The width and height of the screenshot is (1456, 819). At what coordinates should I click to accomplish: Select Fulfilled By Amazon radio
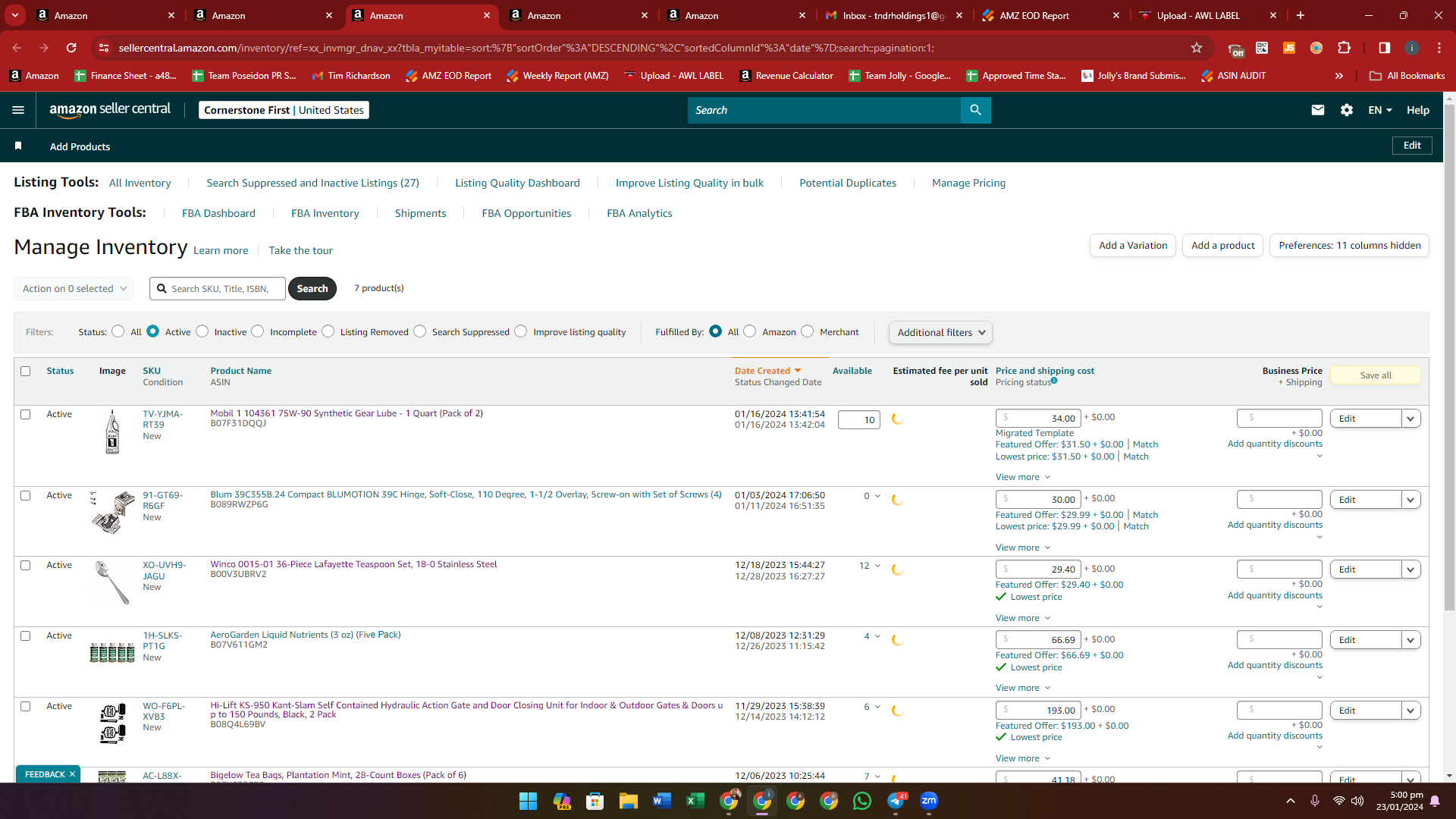750,331
